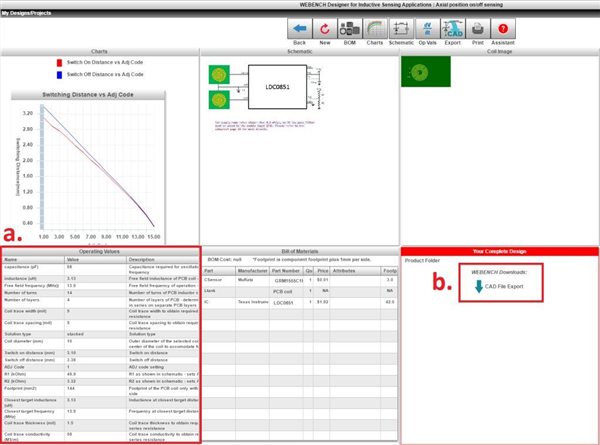Start a new design with New icon
Image resolution: width=600 pixels, height=445 pixels.
pos(325,29)
